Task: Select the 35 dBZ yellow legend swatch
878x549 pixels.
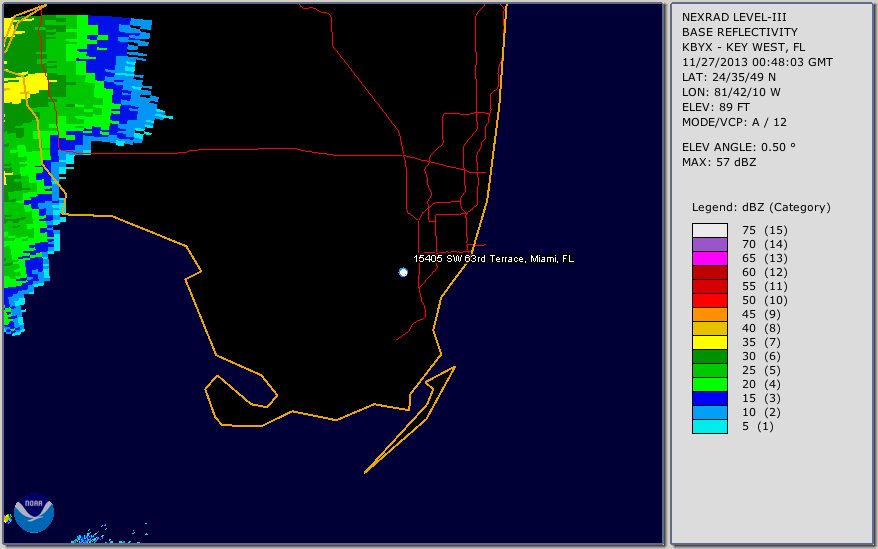Action: coord(710,342)
